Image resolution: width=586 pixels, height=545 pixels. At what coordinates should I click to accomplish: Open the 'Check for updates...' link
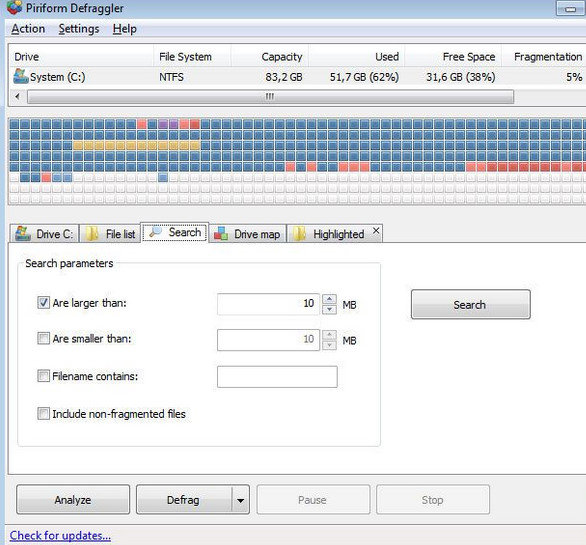[60, 535]
